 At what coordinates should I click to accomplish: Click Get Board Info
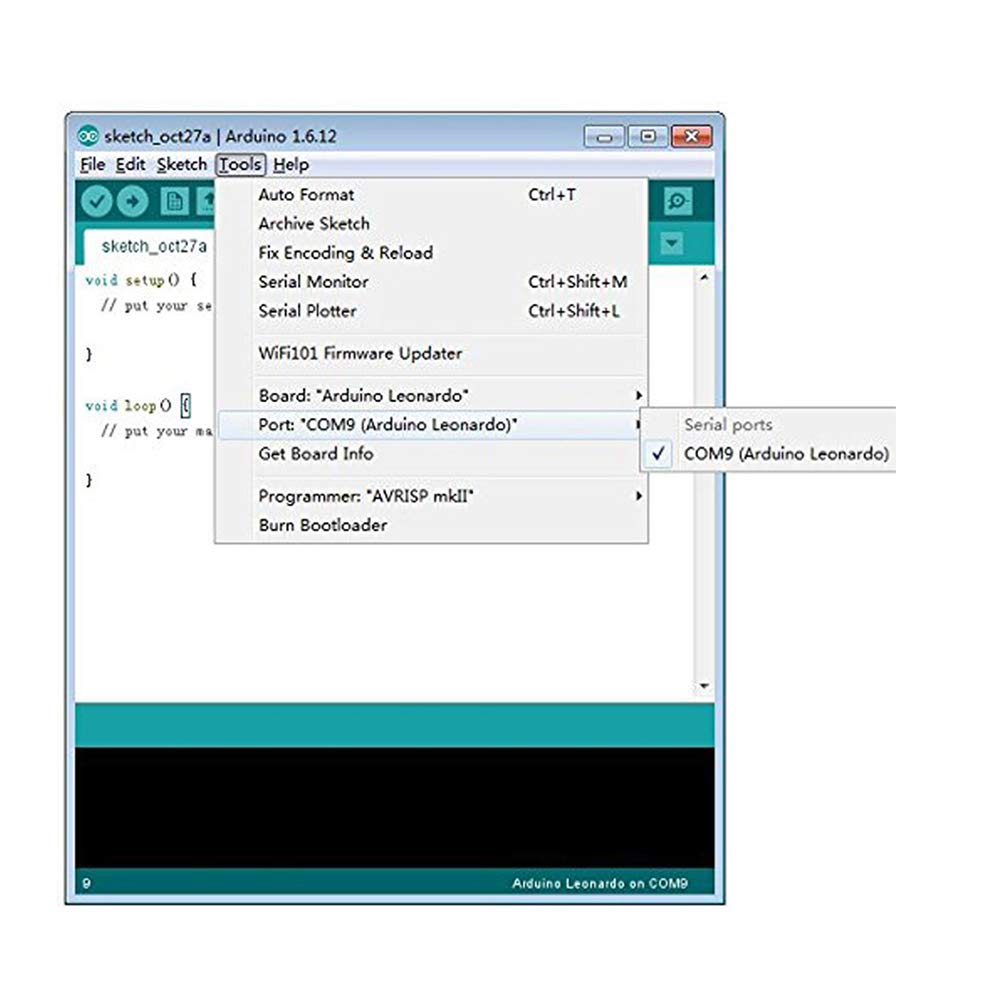(x=316, y=454)
